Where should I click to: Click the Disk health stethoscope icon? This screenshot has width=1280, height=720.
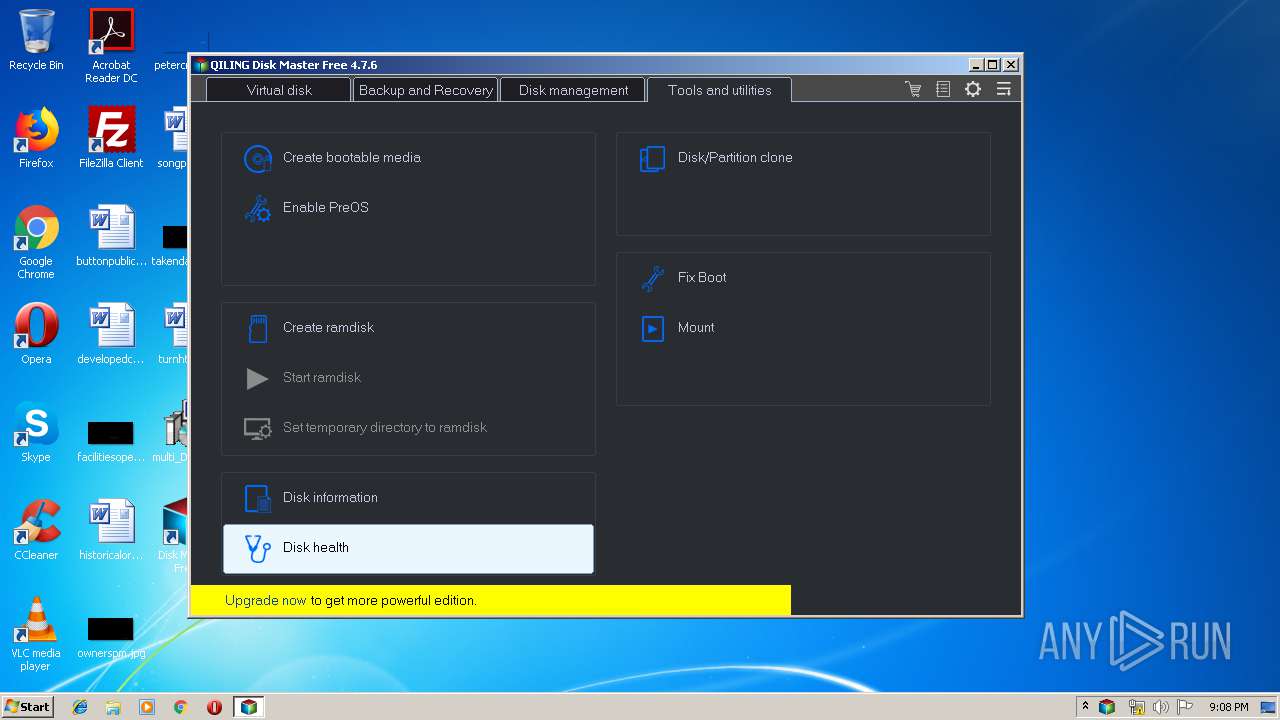tap(258, 548)
